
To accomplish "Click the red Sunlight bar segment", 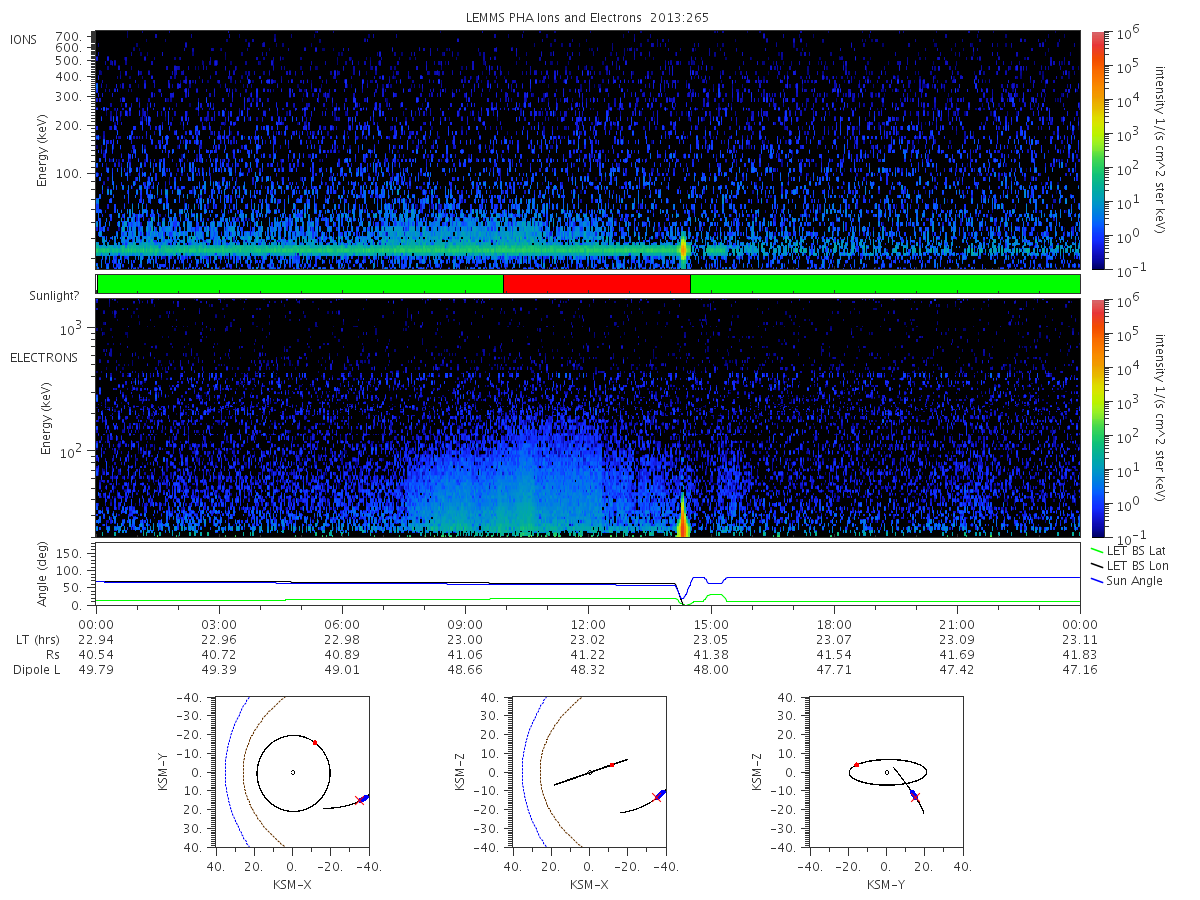I will coord(596,284).
